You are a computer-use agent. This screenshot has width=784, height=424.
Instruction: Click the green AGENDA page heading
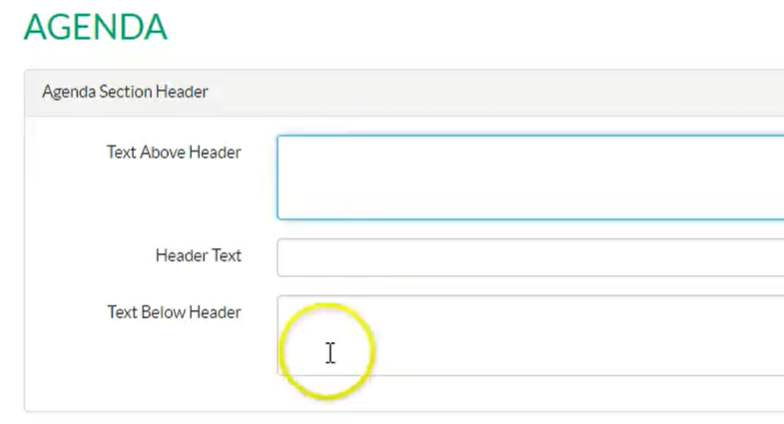[95, 27]
